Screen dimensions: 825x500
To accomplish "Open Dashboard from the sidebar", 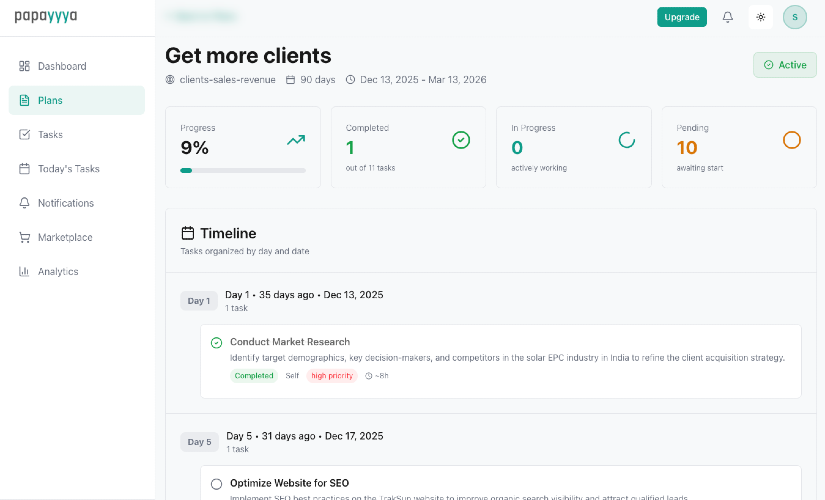I will click(62, 66).
